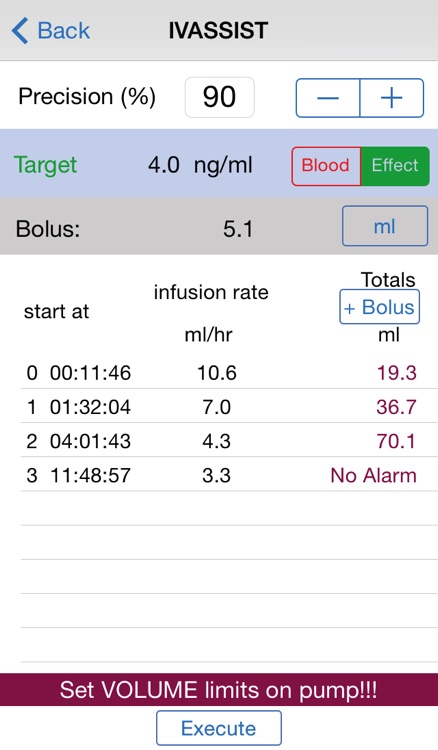This screenshot has height=750, width=438.
Task: Select the Precision value field showing 90
Action: [219, 97]
